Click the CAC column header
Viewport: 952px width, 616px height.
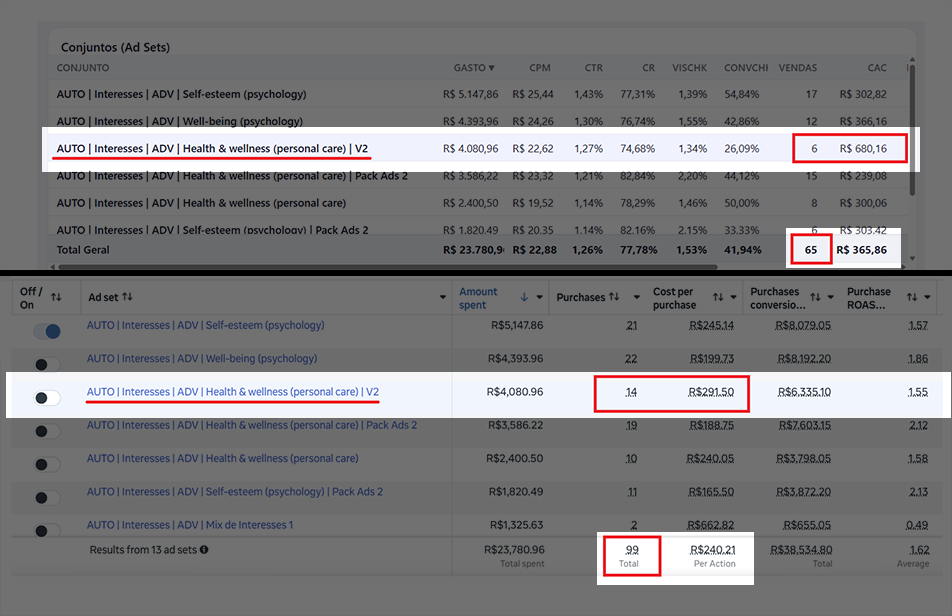click(x=877, y=68)
